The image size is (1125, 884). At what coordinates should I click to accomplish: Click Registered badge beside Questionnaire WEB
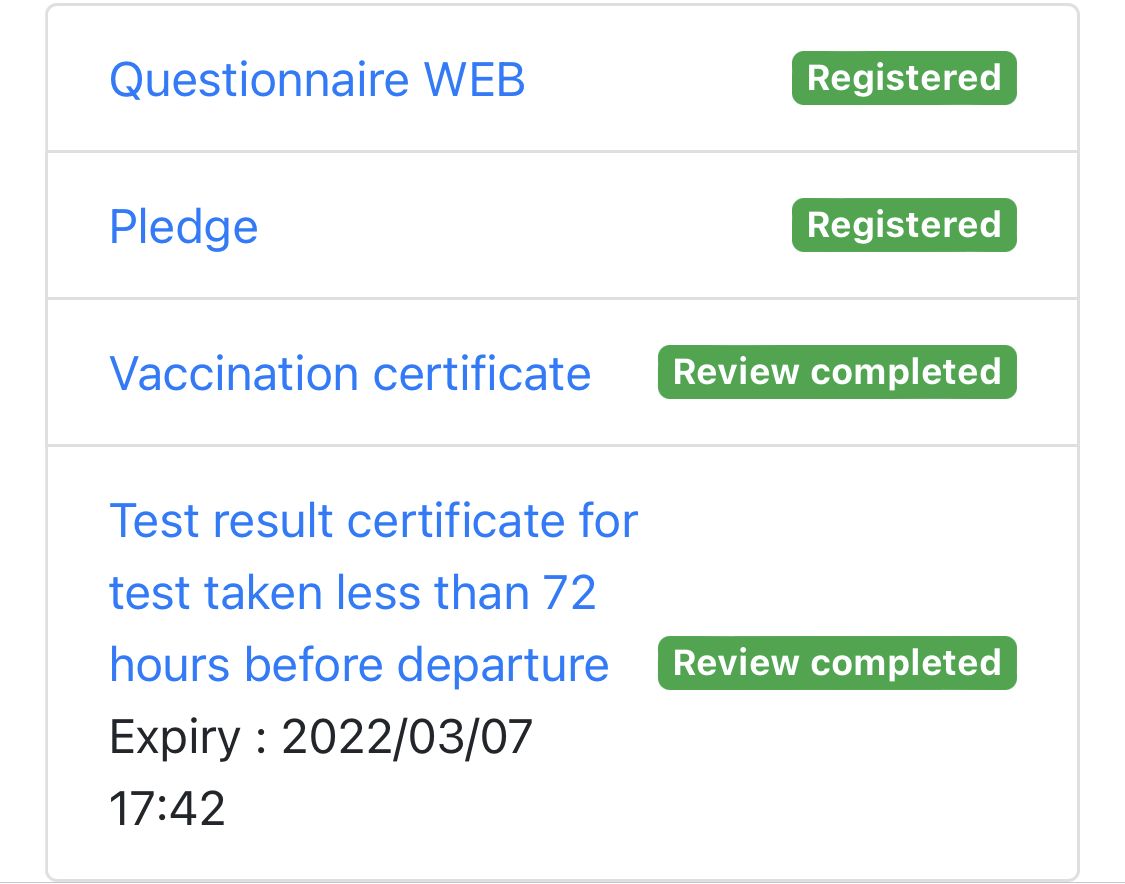pos(904,79)
